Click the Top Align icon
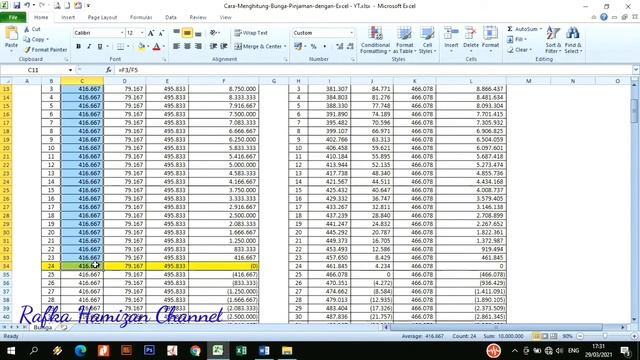 (176, 33)
